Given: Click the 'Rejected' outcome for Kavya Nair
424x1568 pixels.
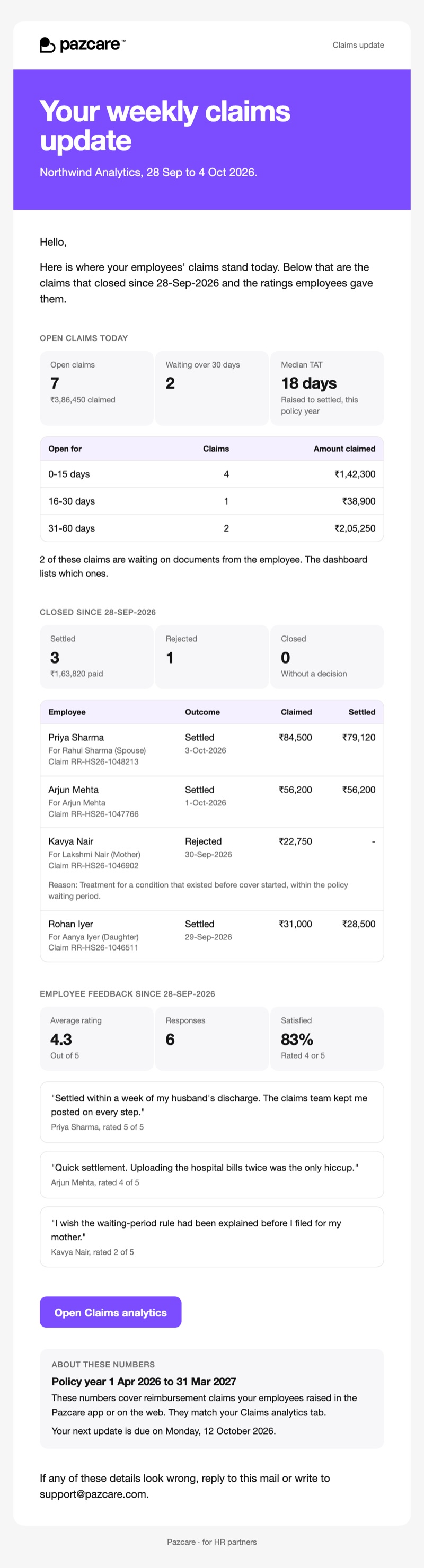Looking at the screenshot, I should (x=203, y=842).
